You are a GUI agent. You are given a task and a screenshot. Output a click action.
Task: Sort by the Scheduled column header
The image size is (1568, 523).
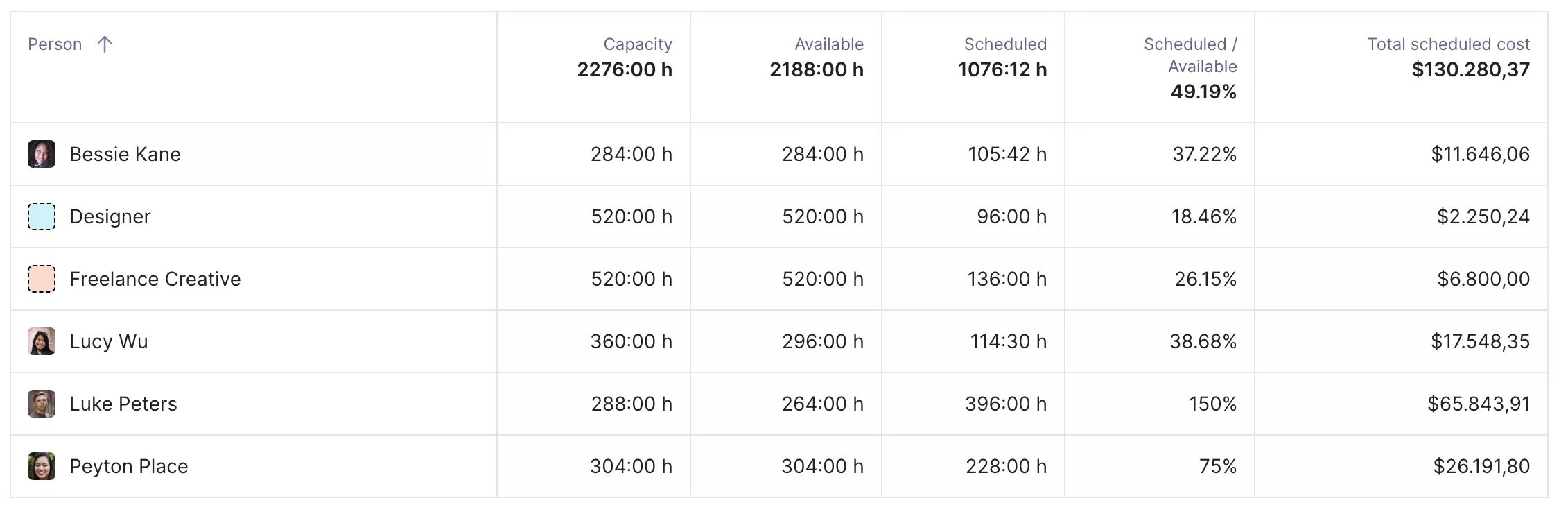click(x=1005, y=44)
